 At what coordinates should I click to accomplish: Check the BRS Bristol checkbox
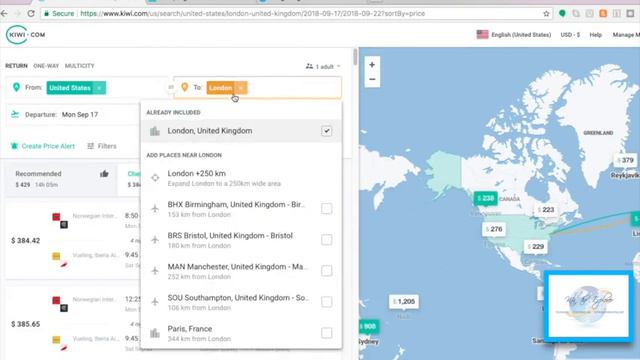(x=327, y=240)
